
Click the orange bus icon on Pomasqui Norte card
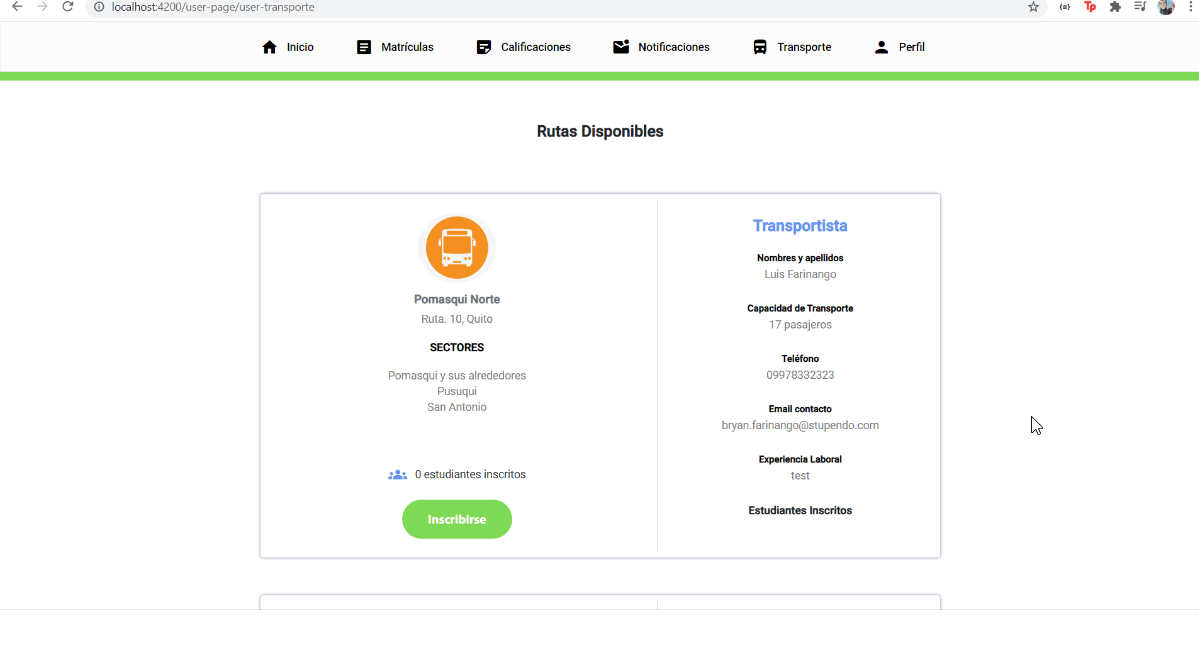point(457,247)
